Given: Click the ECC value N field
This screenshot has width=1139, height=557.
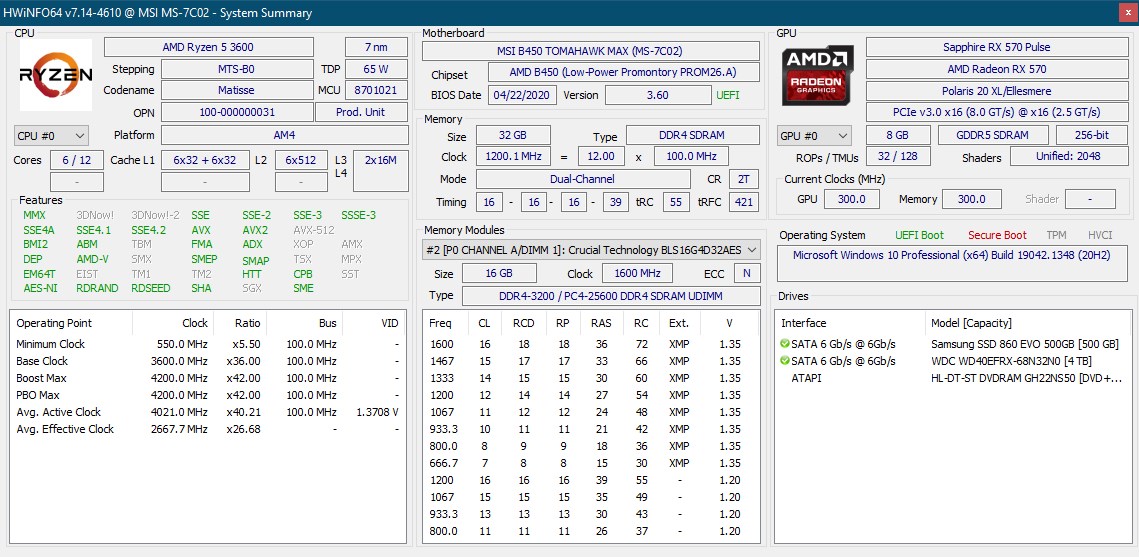Looking at the screenshot, I should (x=747, y=273).
